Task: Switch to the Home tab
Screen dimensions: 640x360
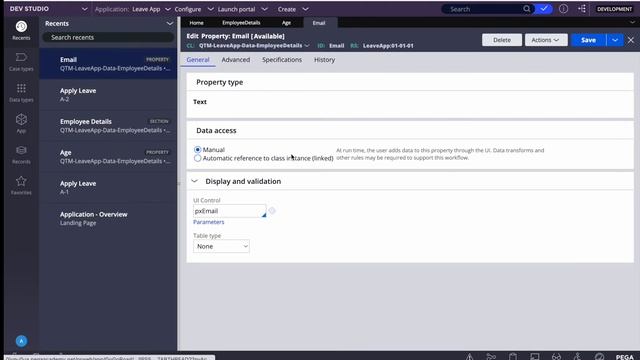Action: coord(196,23)
